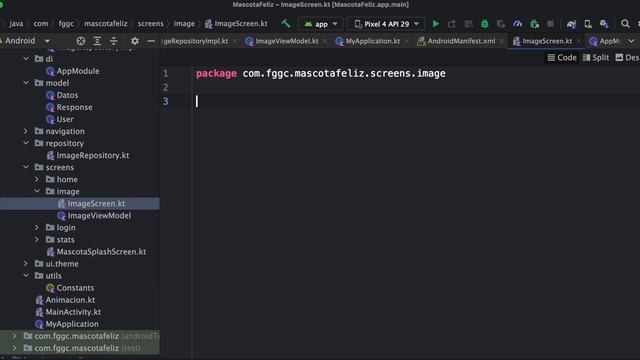Open the SDK Manager icon

pyautogui.click(x=604, y=24)
